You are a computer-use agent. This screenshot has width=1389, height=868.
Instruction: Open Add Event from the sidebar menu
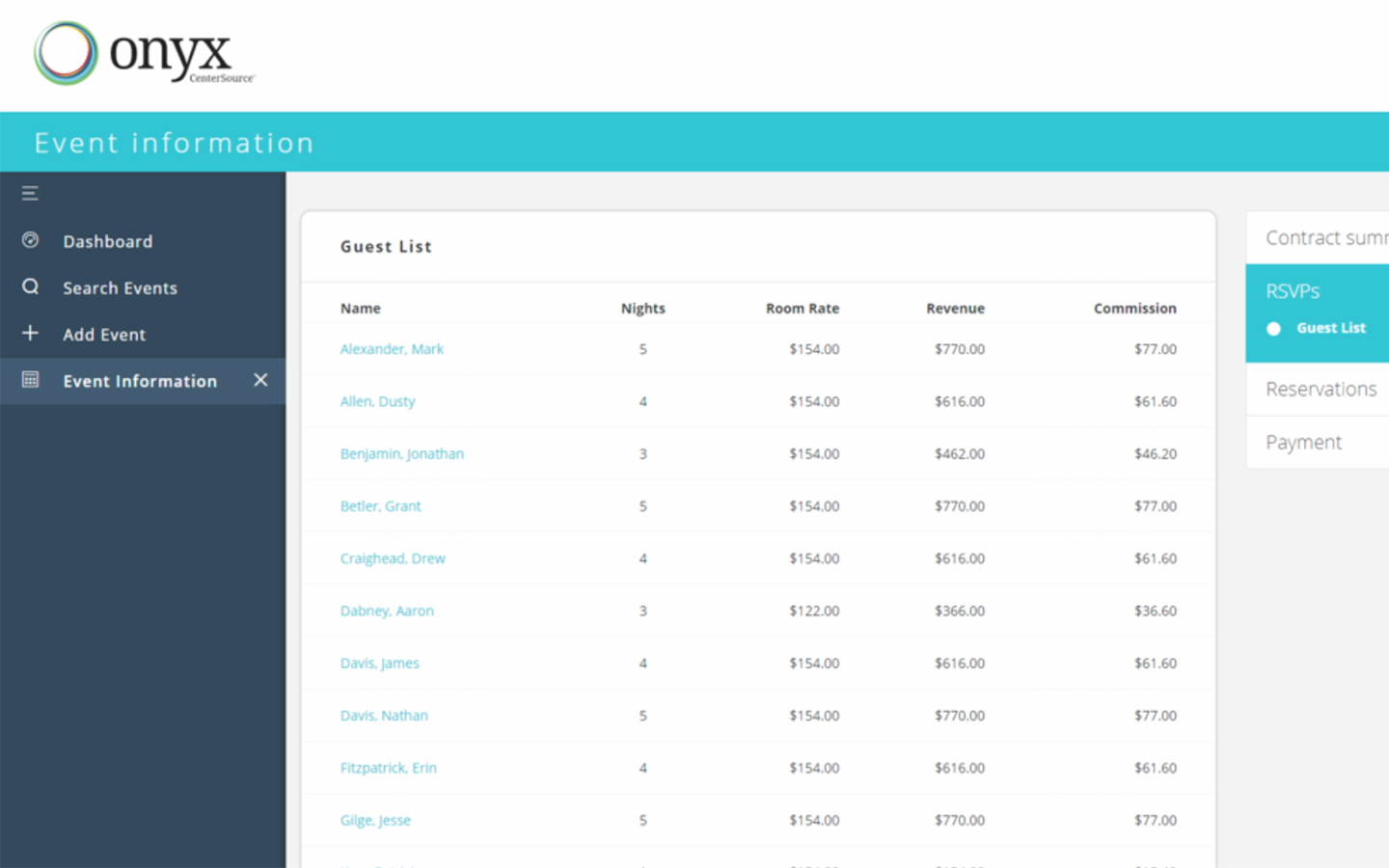point(104,334)
